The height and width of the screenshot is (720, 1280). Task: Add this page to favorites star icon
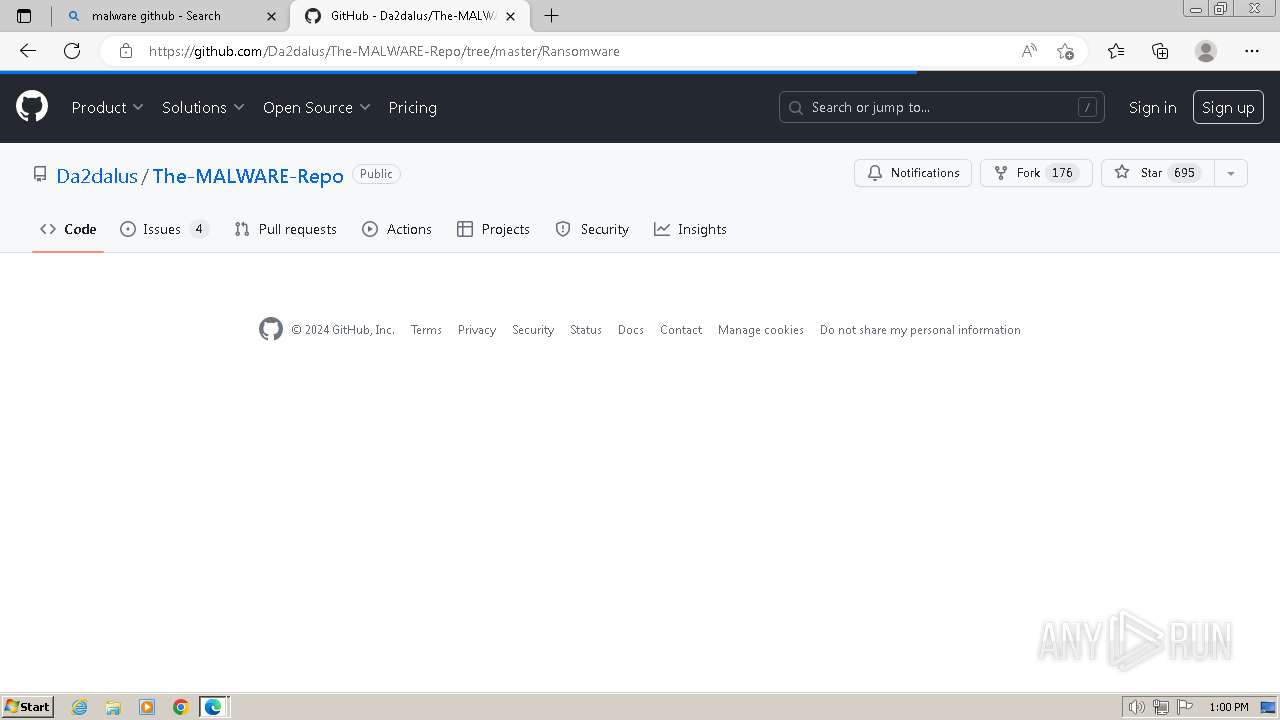coord(1065,51)
